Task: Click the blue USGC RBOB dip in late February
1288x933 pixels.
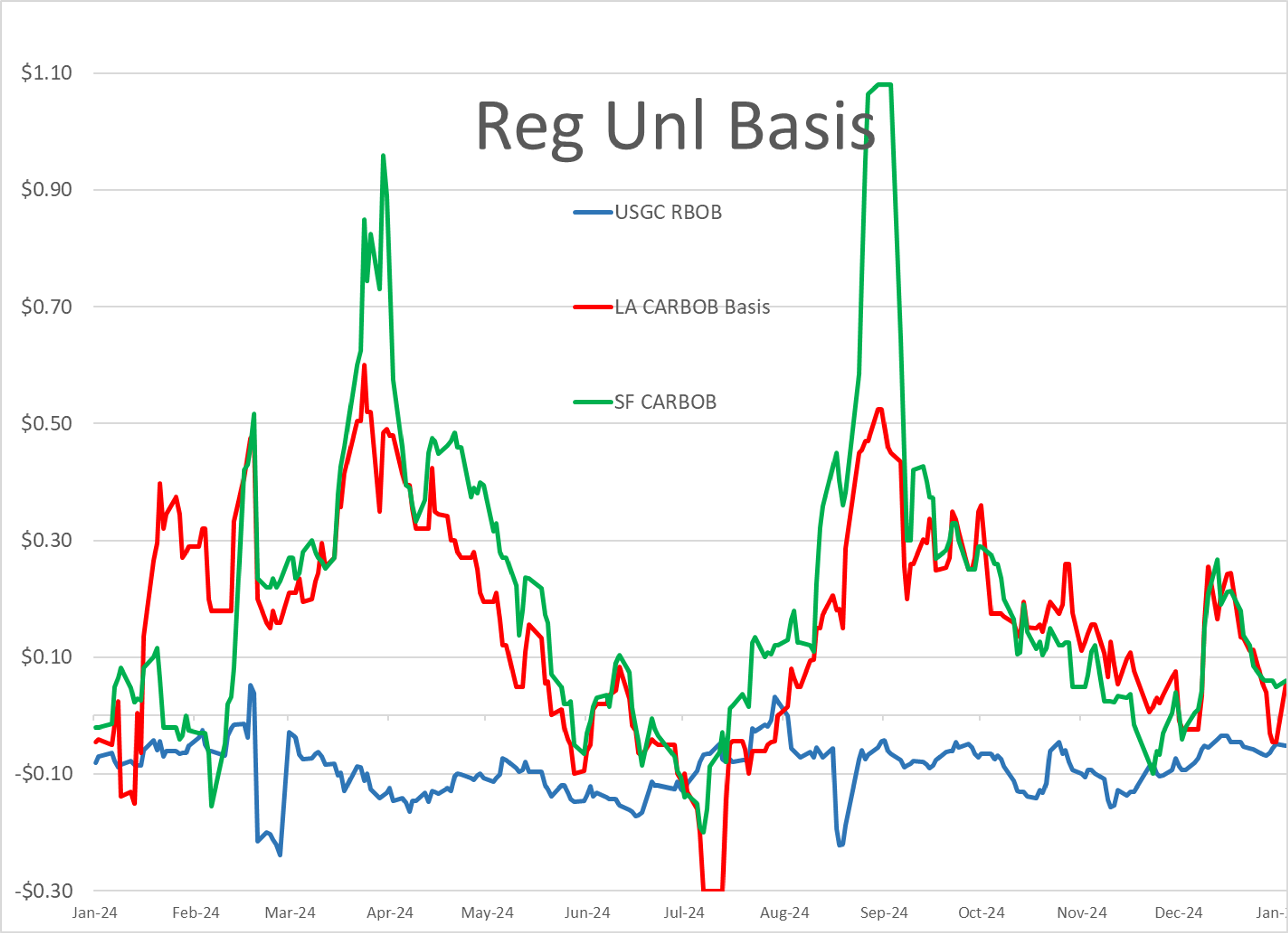Action: [x=280, y=855]
